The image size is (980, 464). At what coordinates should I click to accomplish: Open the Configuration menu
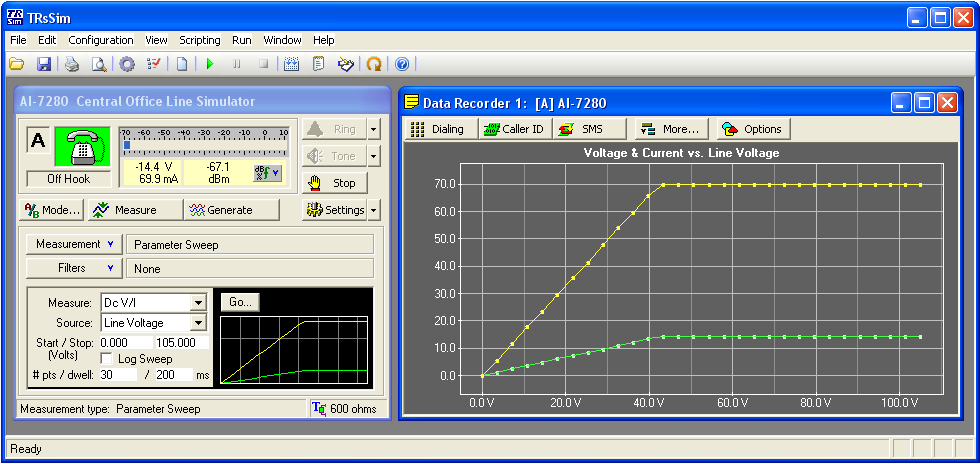101,40
